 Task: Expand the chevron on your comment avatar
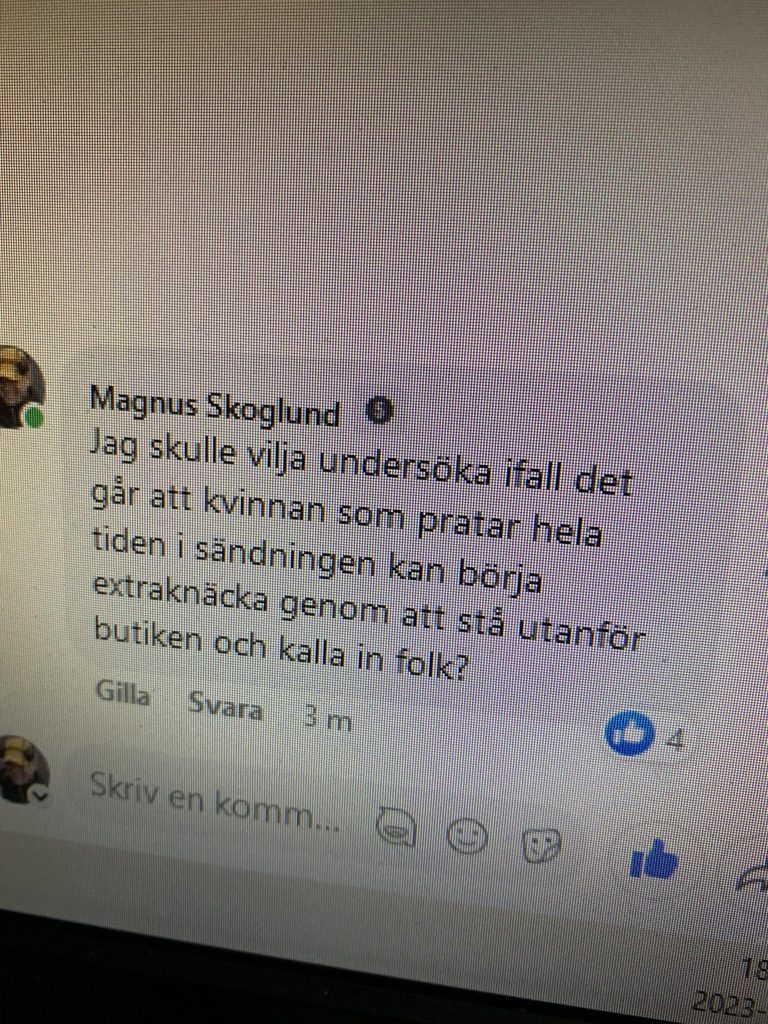click(x=40, y=795)
